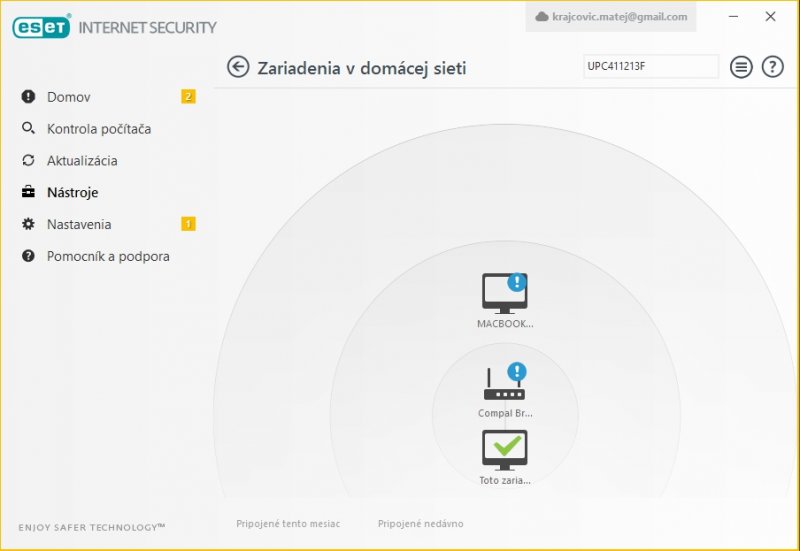Viewport: 800px width, 551px height.
Task: Open Domov in the sidebar
Action: point(68,97)
